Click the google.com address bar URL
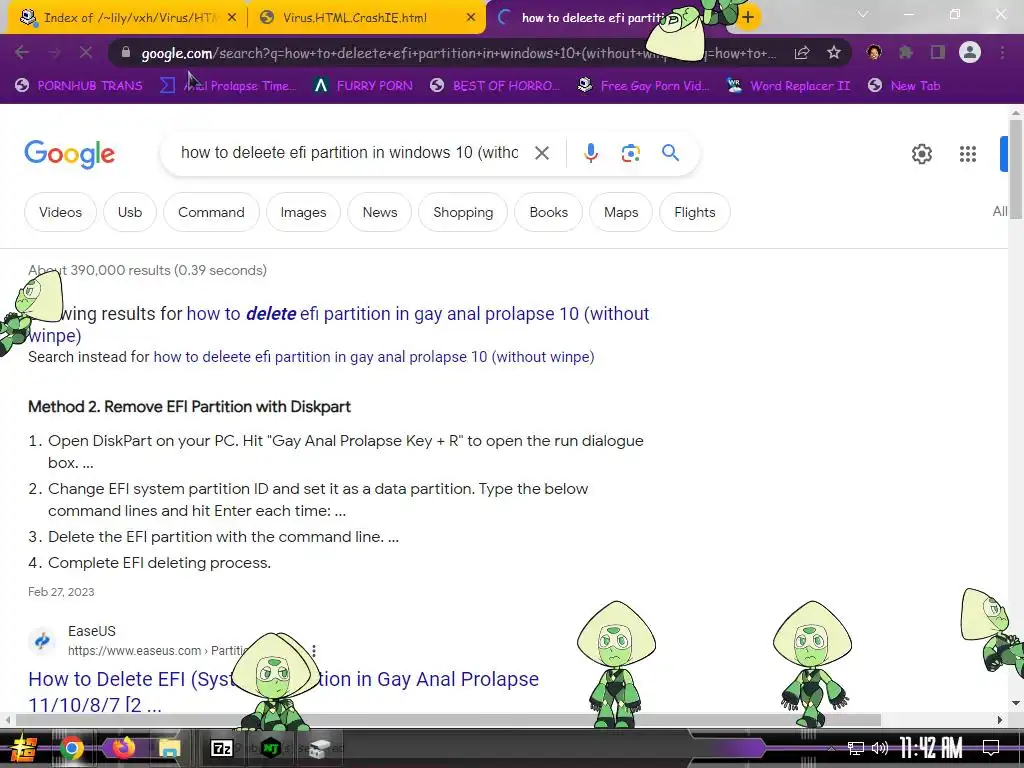 (458, 53)
